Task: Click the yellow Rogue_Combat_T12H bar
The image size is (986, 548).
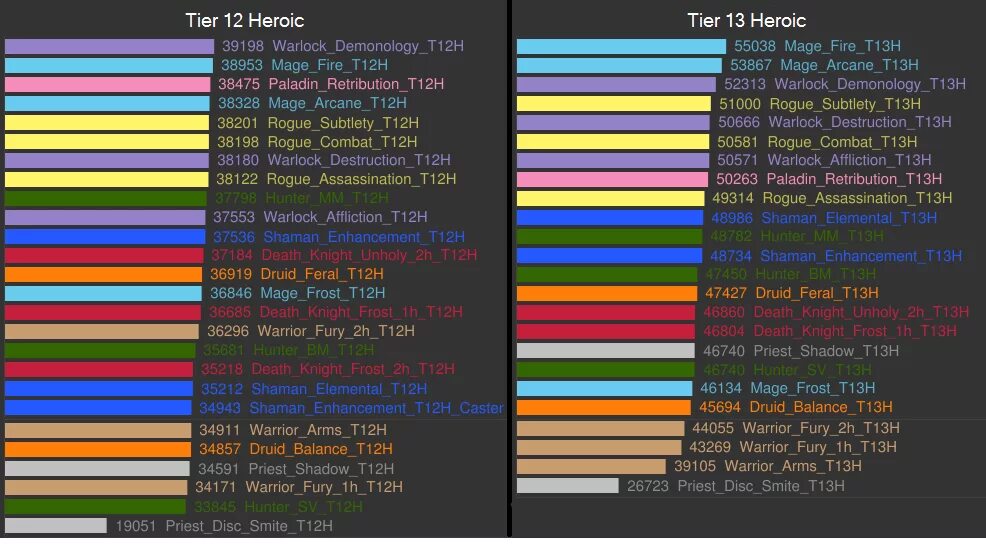Action: [x=107, y=142]
